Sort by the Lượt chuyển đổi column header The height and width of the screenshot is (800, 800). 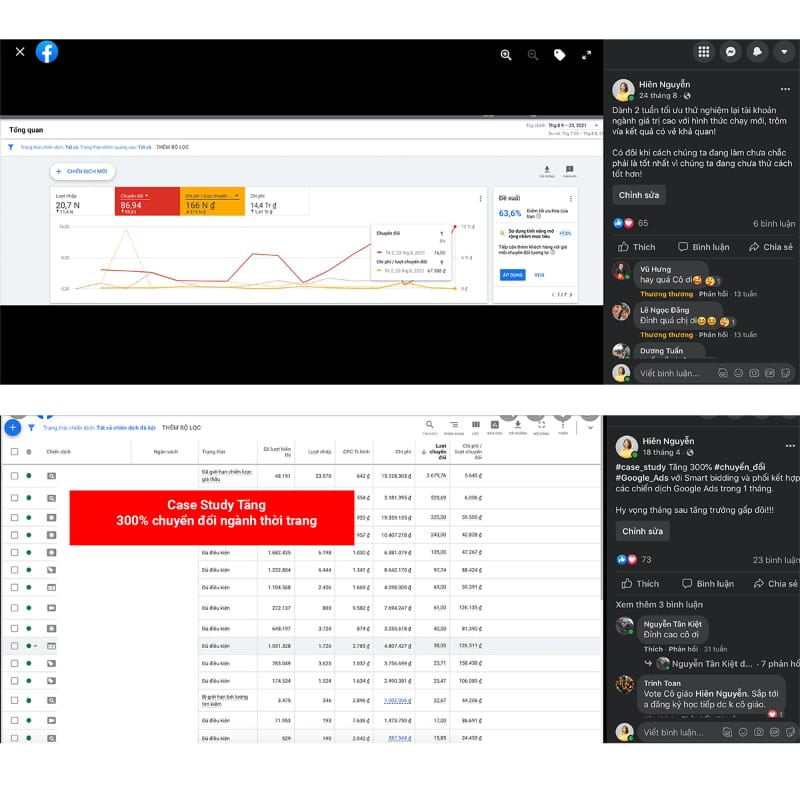coord(437,452)
